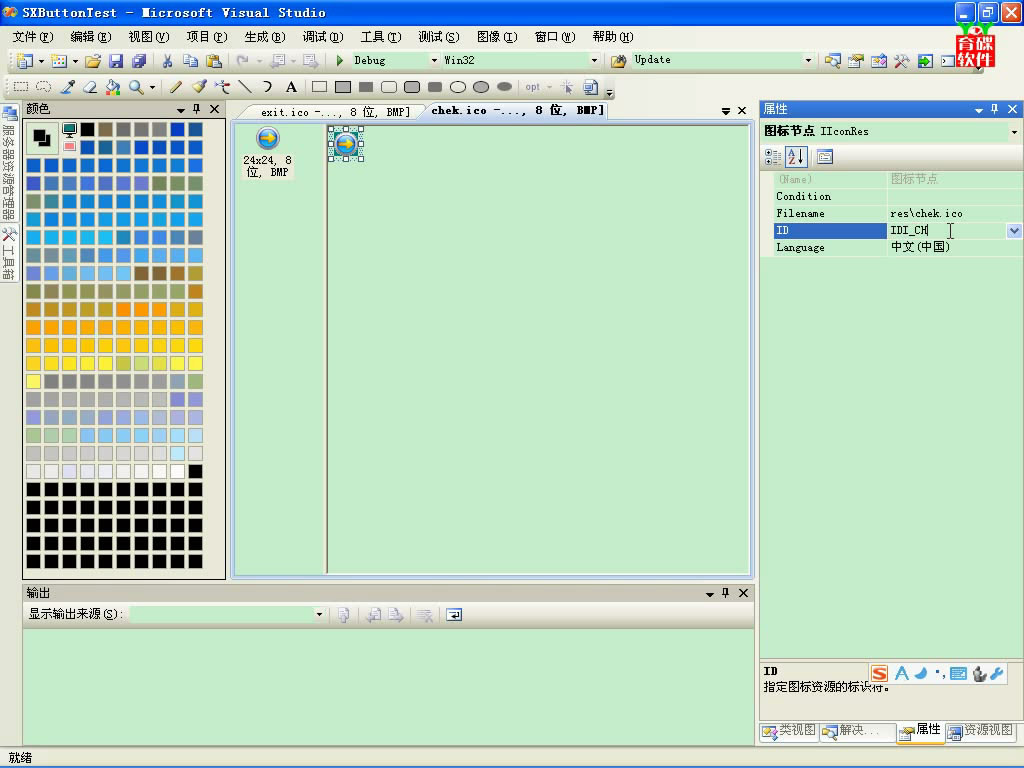Click the Paste toolbar icon

[x=214, y=61]
